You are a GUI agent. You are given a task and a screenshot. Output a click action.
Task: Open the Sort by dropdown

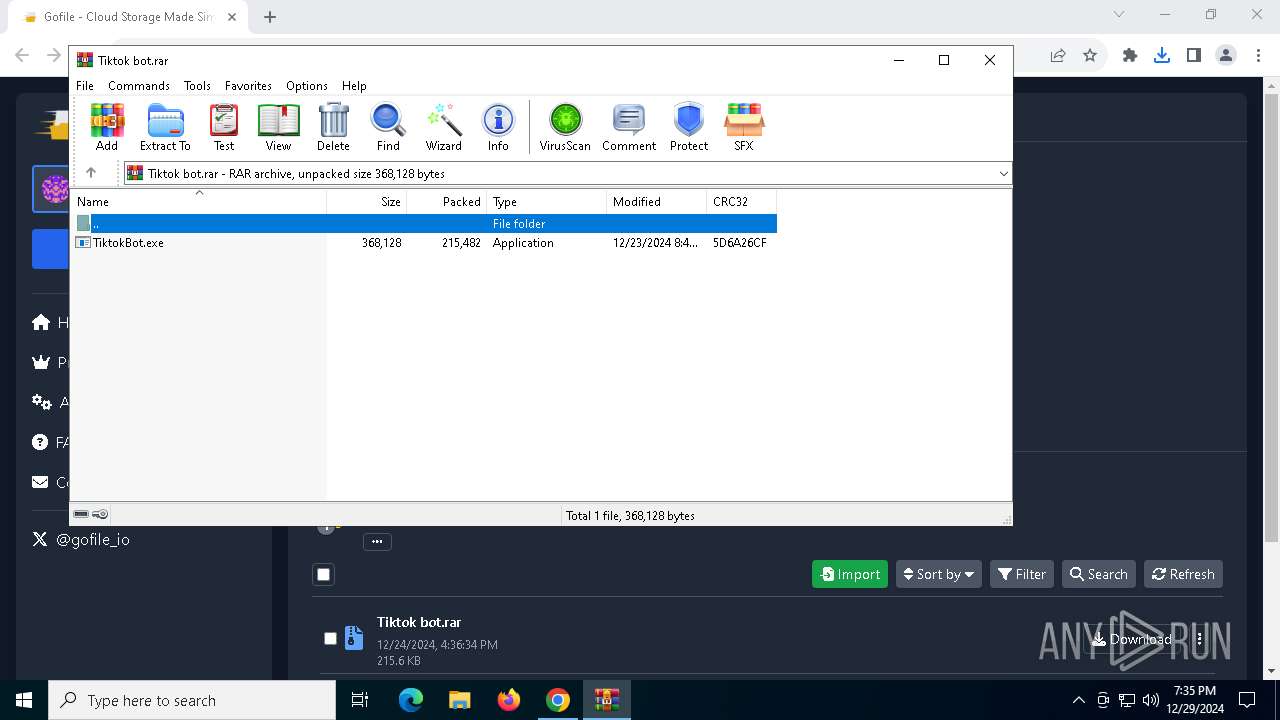point(939,574)
